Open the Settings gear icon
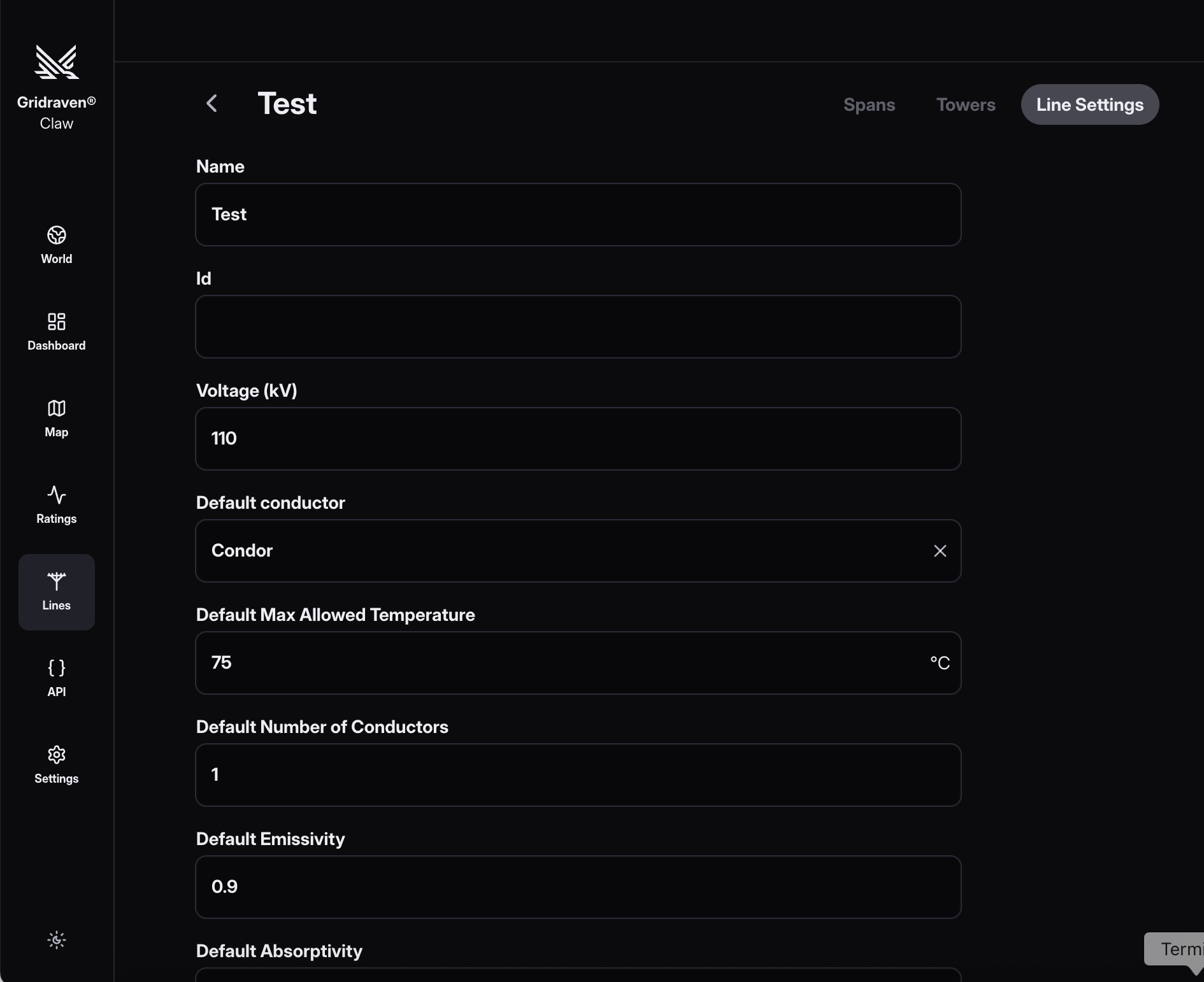This screenshot has height=982, width=1204. 57,755
